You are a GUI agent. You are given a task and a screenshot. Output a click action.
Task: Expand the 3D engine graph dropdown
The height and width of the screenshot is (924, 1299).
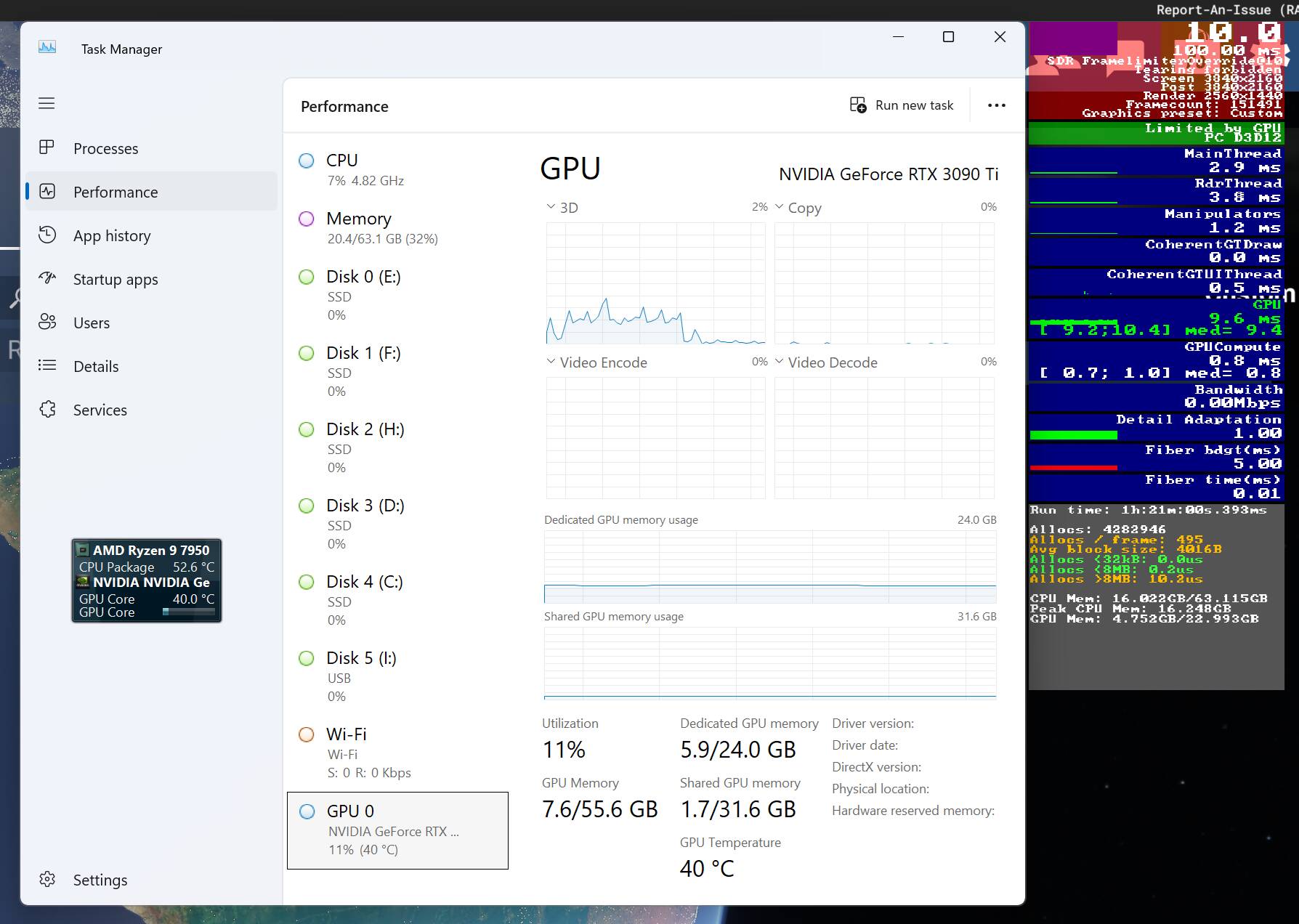(x=551, y=207)
